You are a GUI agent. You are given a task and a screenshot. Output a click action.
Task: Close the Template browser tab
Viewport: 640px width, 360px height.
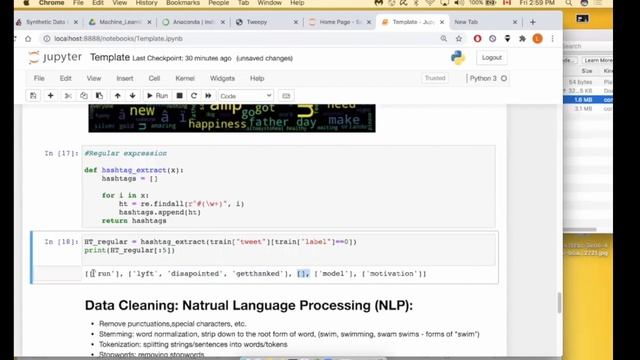[442, 22]
